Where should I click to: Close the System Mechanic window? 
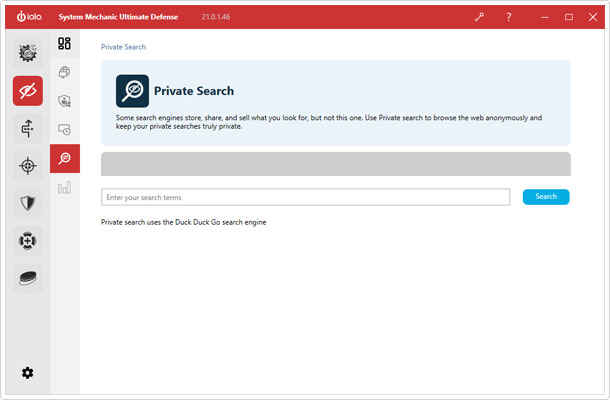point(592,17)
